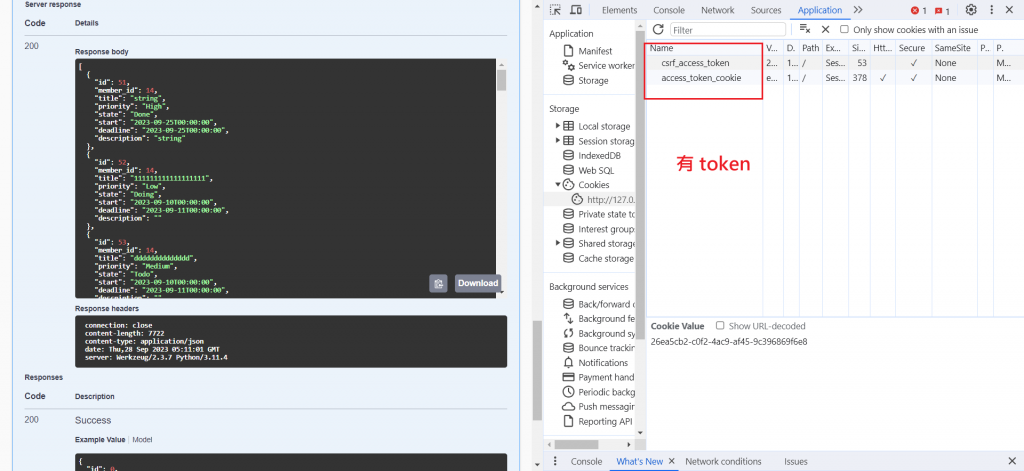Open the Network conditions drawer tab
This screenshot has height=471, width=1024.
click(723, 461)
